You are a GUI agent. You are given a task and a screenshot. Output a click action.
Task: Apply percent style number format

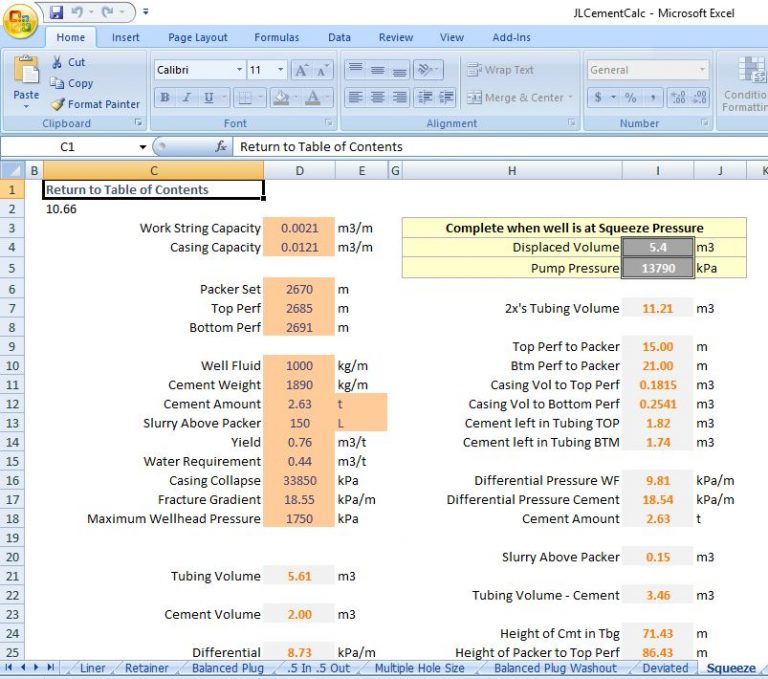[x=630, y=98]
